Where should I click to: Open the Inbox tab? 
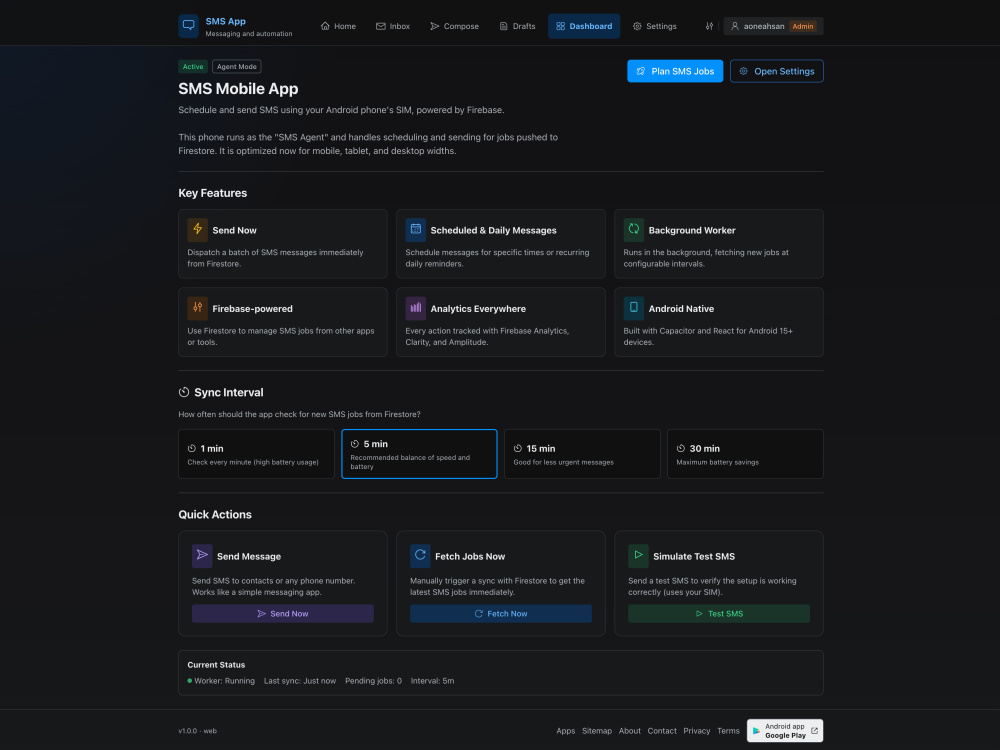[x=393, y=26]
